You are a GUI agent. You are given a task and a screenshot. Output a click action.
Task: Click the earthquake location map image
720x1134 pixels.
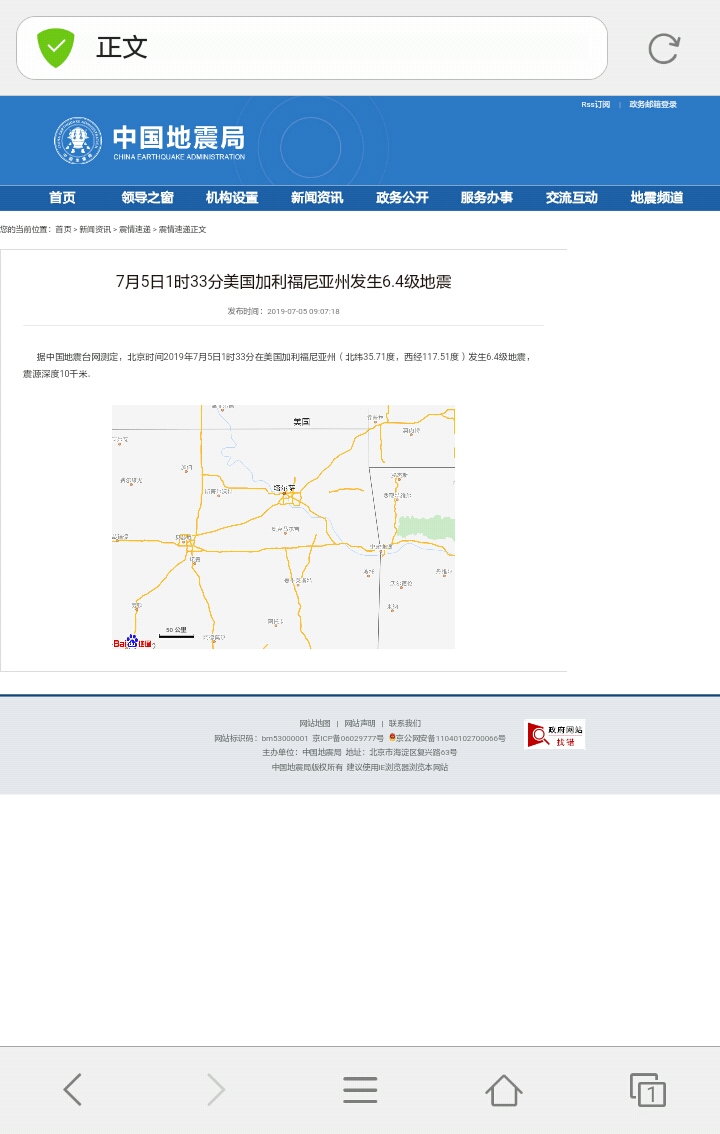[283, 526]
